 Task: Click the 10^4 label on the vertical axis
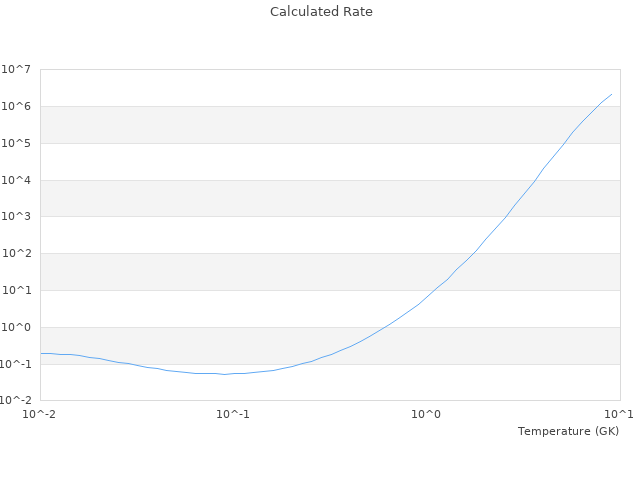tap(17, 181)
